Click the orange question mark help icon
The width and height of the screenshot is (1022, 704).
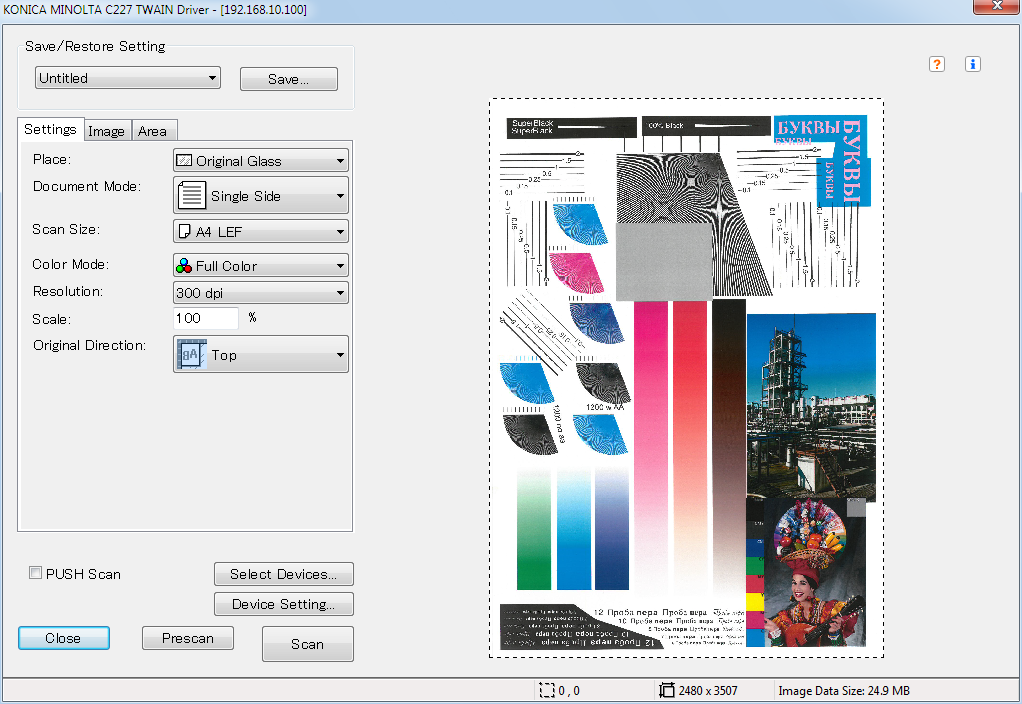[937, 64]
